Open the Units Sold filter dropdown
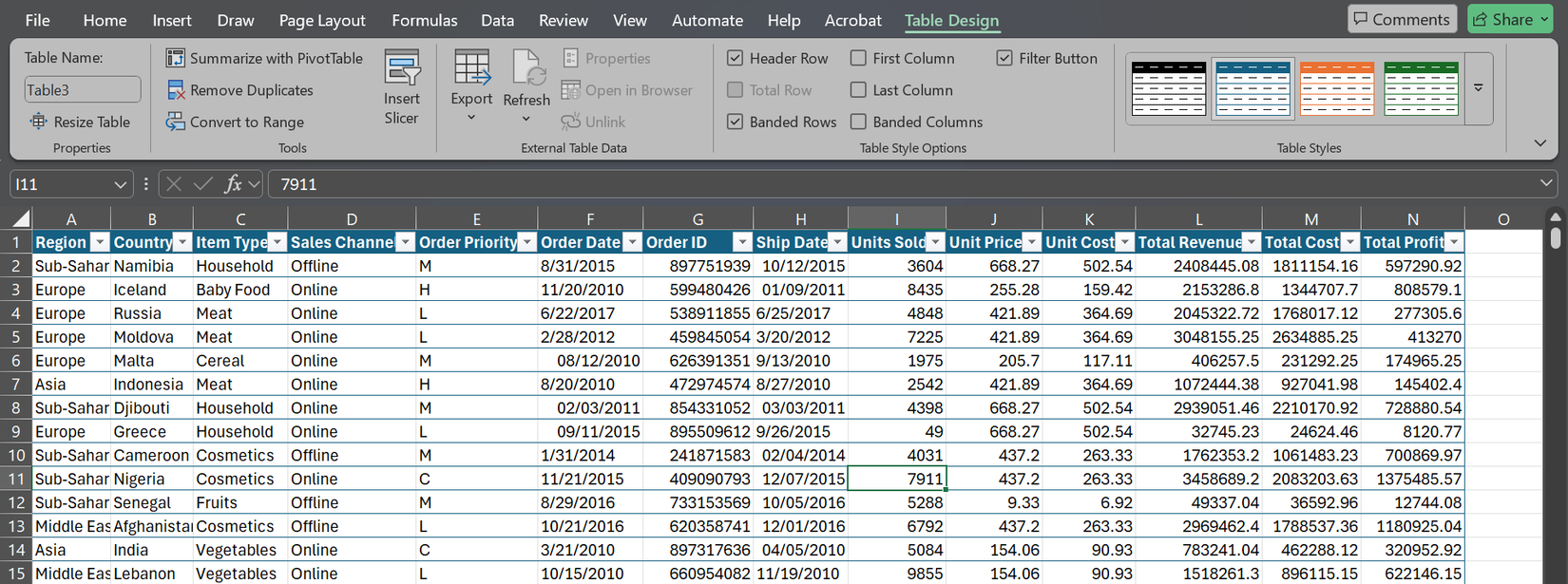The width and height of the screenshot is (1568, 584). 935,242
